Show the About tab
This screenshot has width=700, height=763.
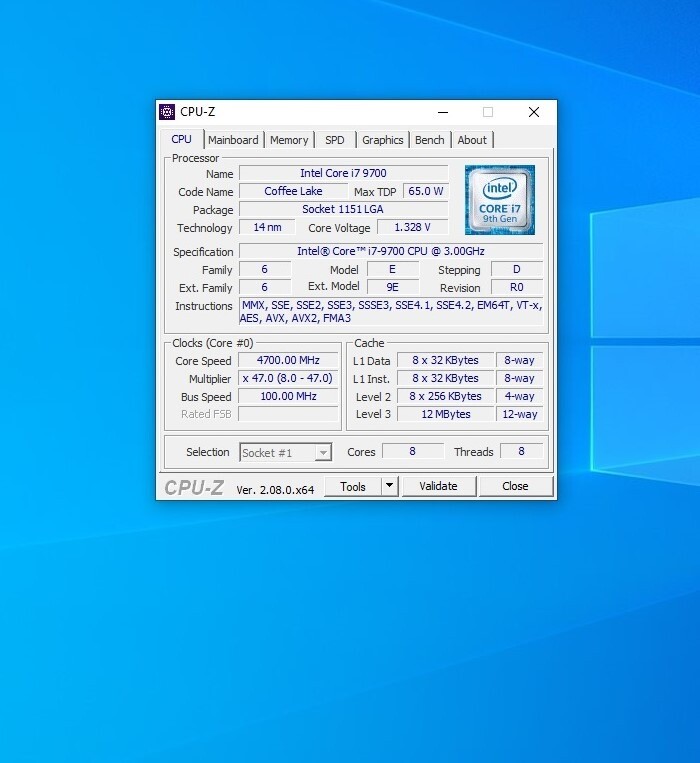(472, 140)
